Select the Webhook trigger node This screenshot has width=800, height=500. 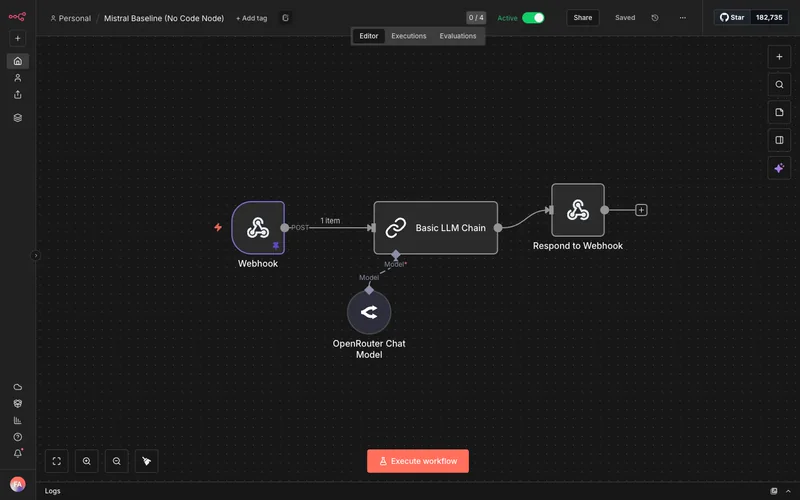coord(258,228)
